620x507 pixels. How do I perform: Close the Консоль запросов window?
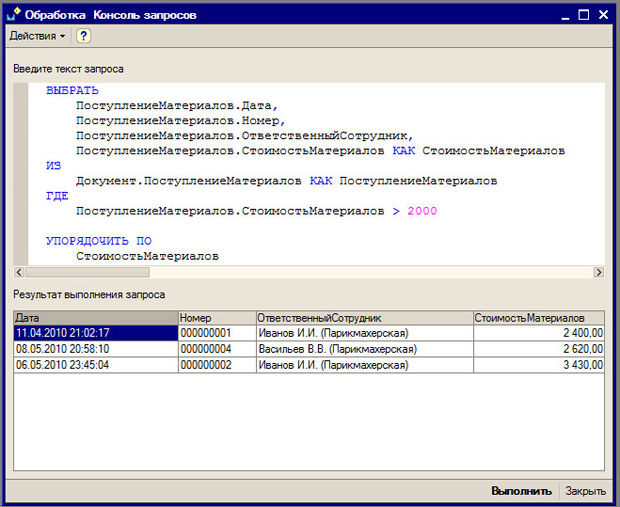[603, 15]
